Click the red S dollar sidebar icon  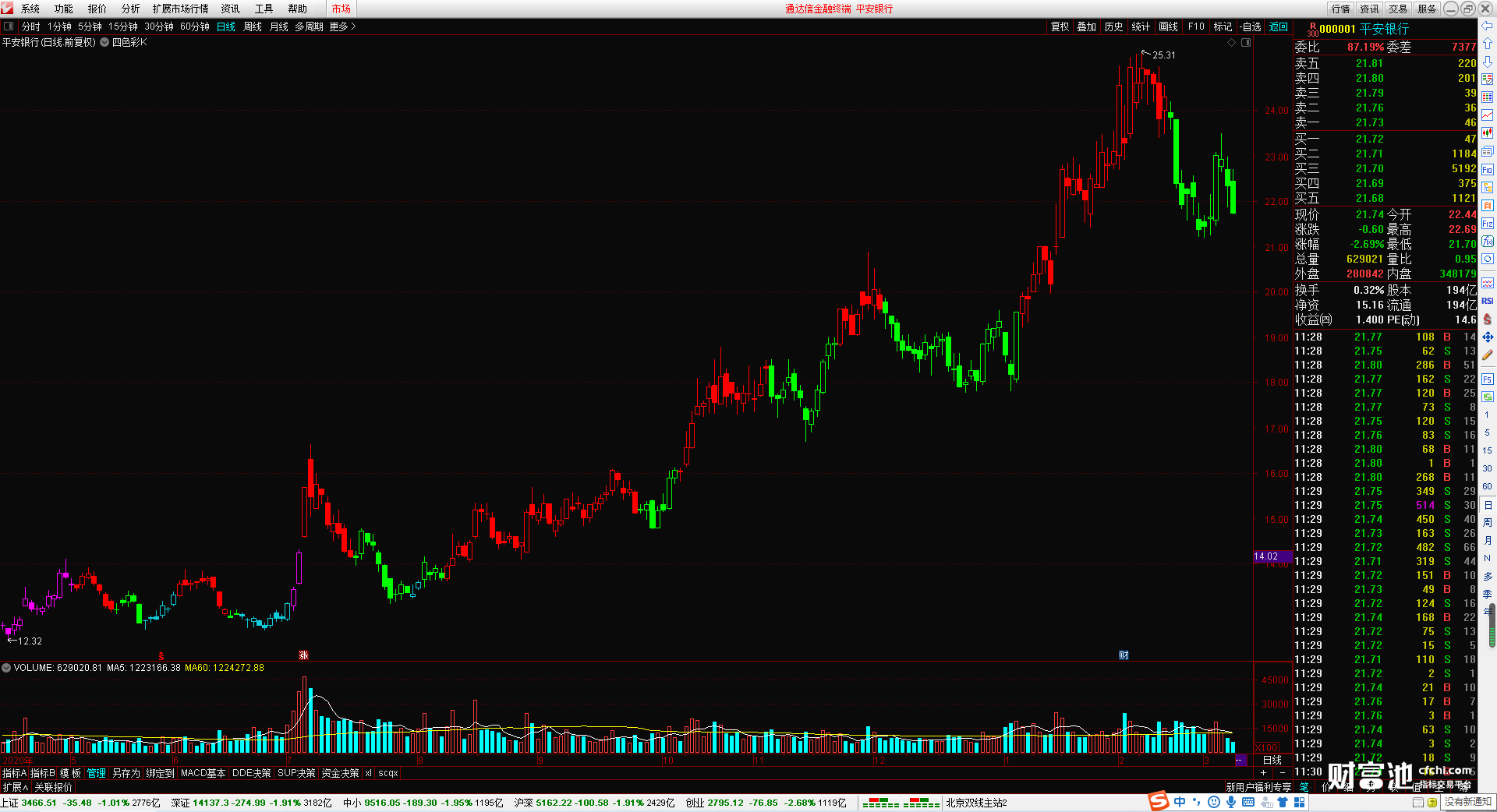pyautogui.click(x=1488, y=319)
